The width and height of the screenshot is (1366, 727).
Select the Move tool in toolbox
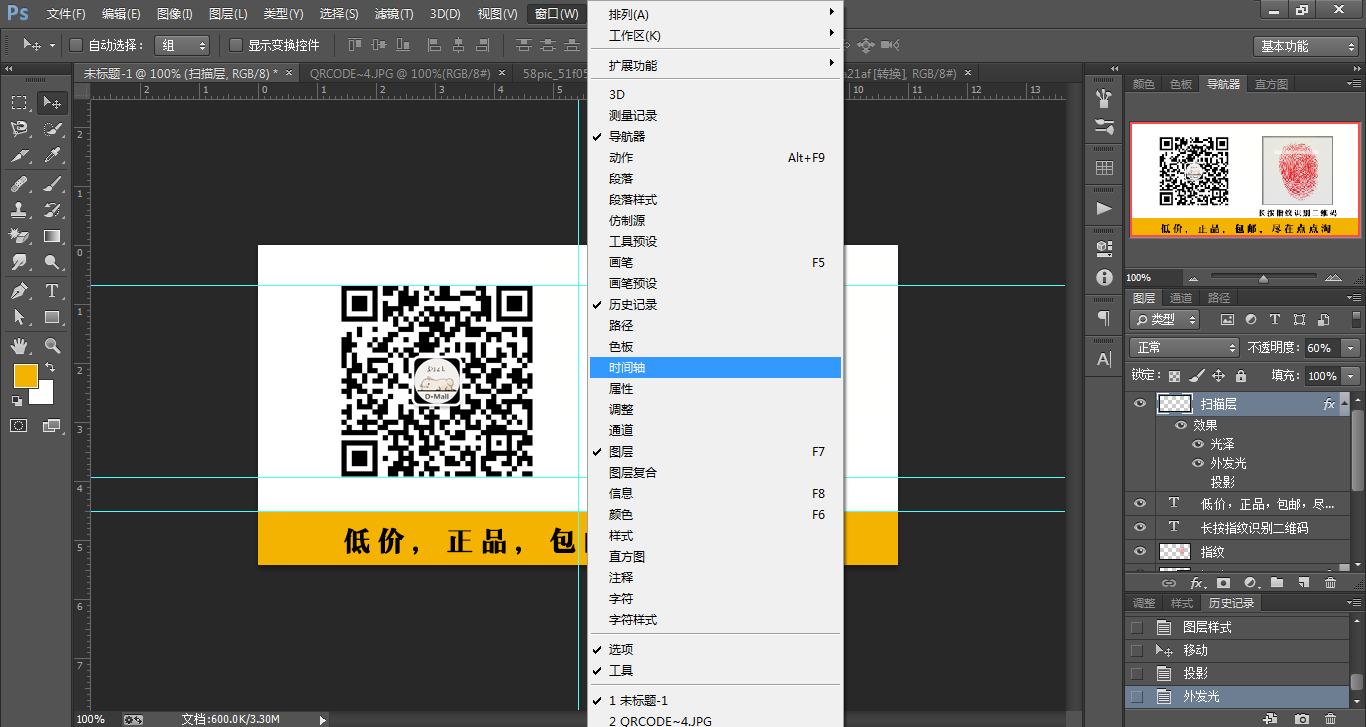[x=52, y=102]
